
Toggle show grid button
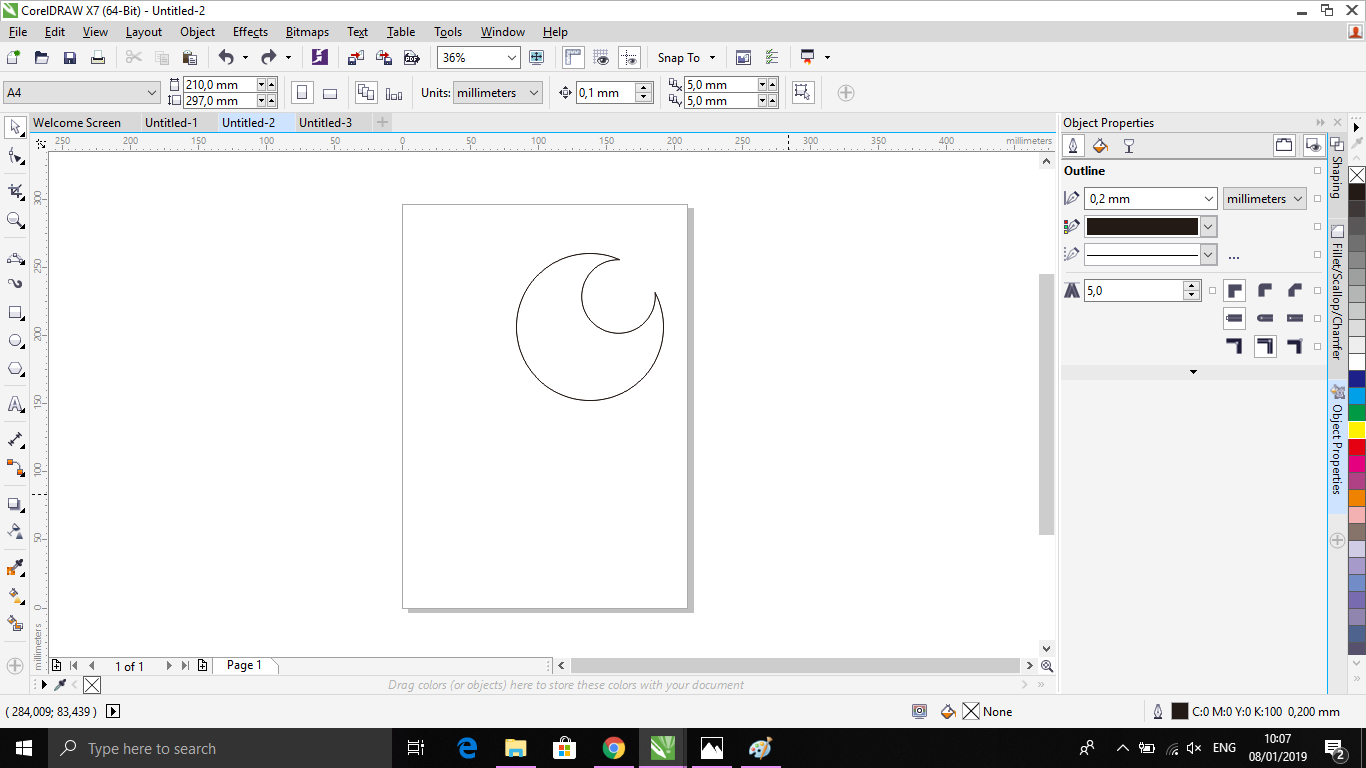601,58
